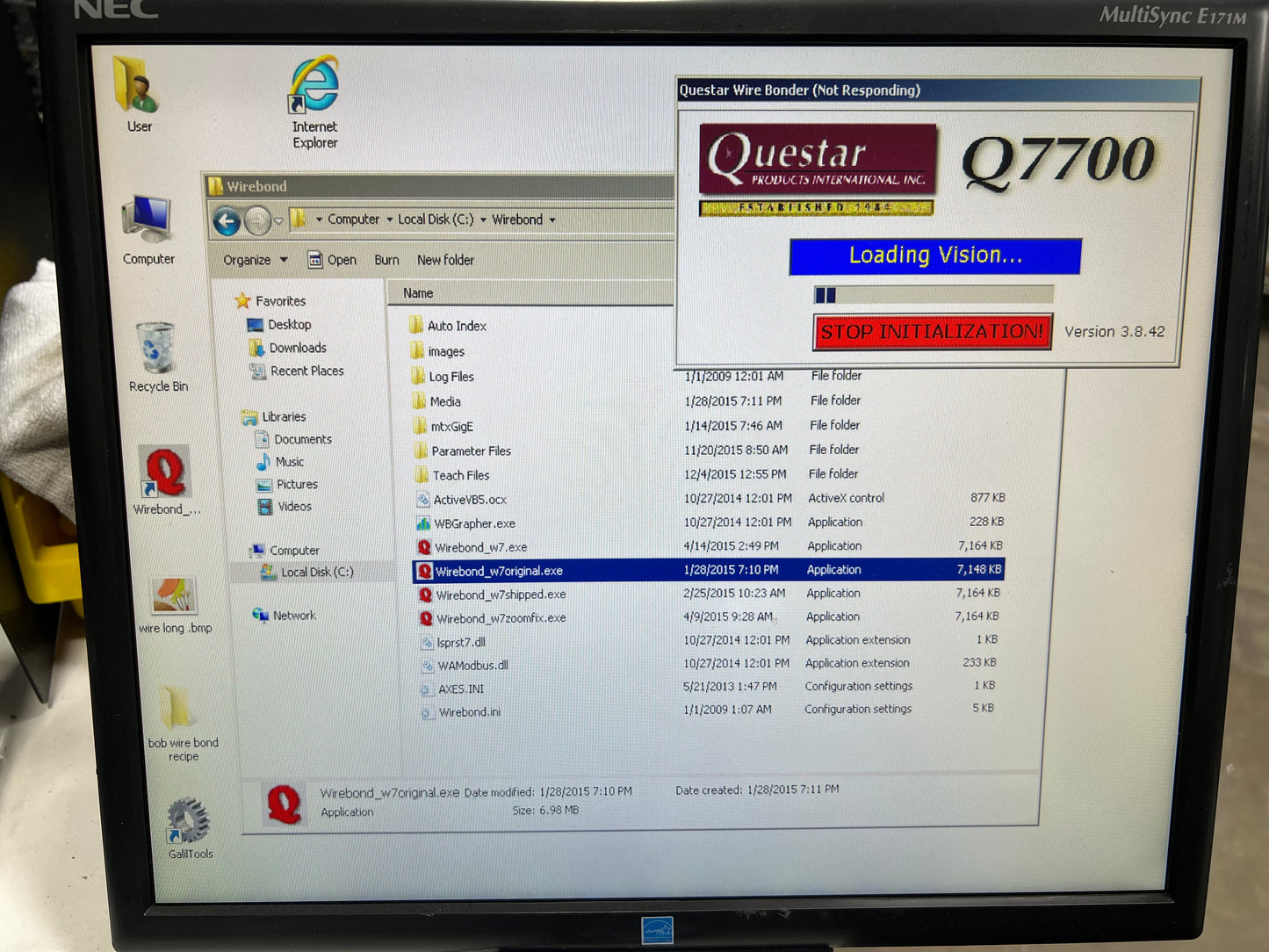Click the 7,164 KB size of Wirebond_w7.exe
This screenshot has height=952, width=1269.
click(x=980, y=546)
